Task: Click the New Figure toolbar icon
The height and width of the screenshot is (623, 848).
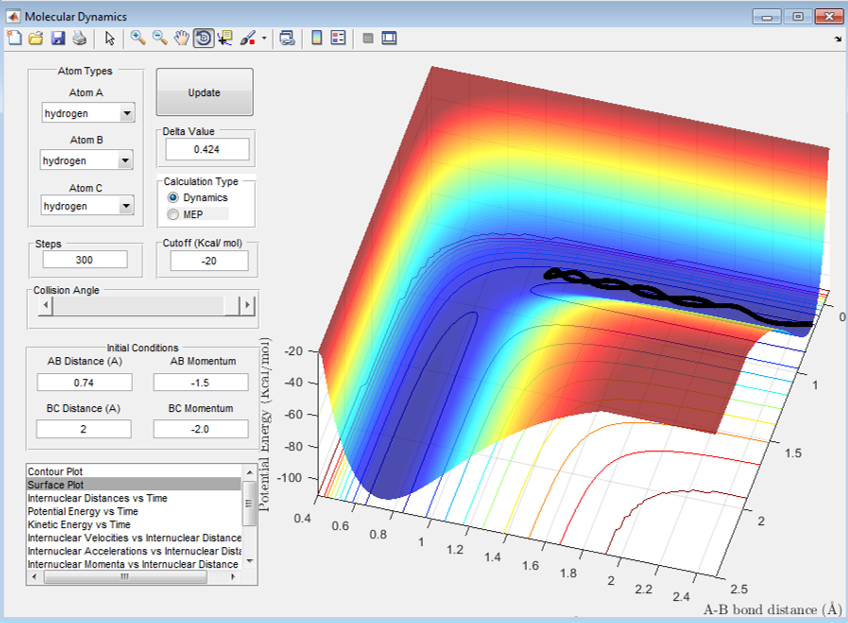Action: tap(14, 38)
